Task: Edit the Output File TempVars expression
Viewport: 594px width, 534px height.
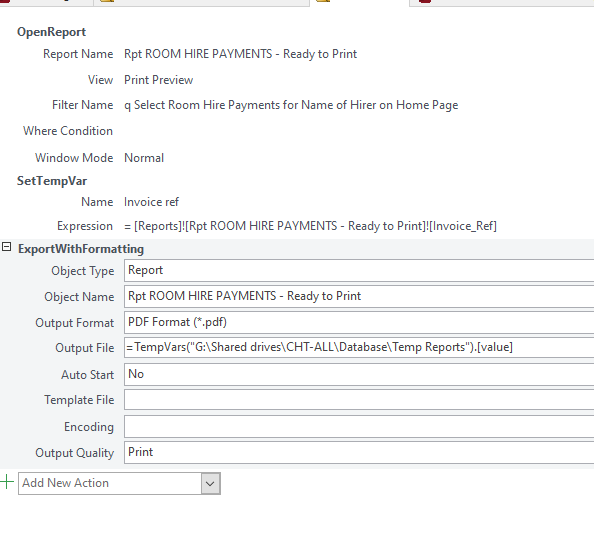Action: click(x=359, y=347)
